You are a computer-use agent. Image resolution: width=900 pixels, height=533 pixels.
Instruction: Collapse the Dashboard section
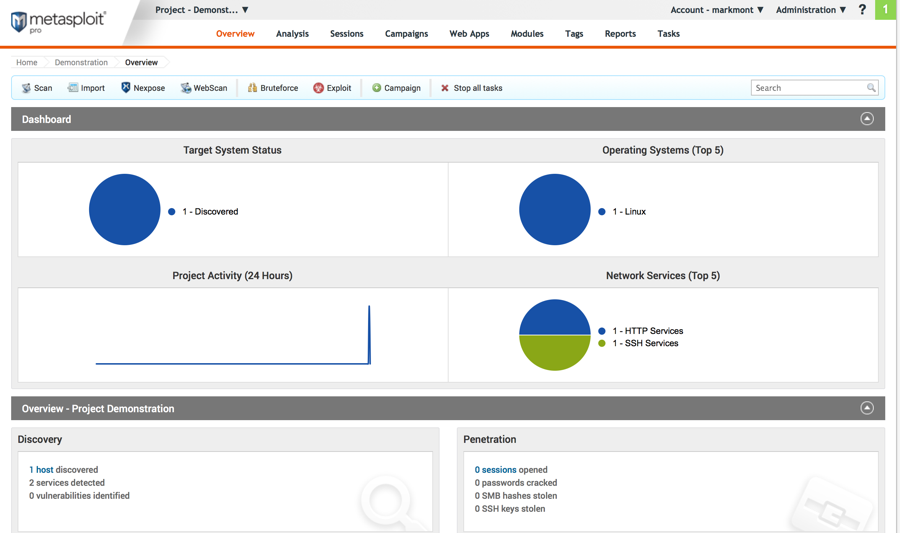point(867,119)
